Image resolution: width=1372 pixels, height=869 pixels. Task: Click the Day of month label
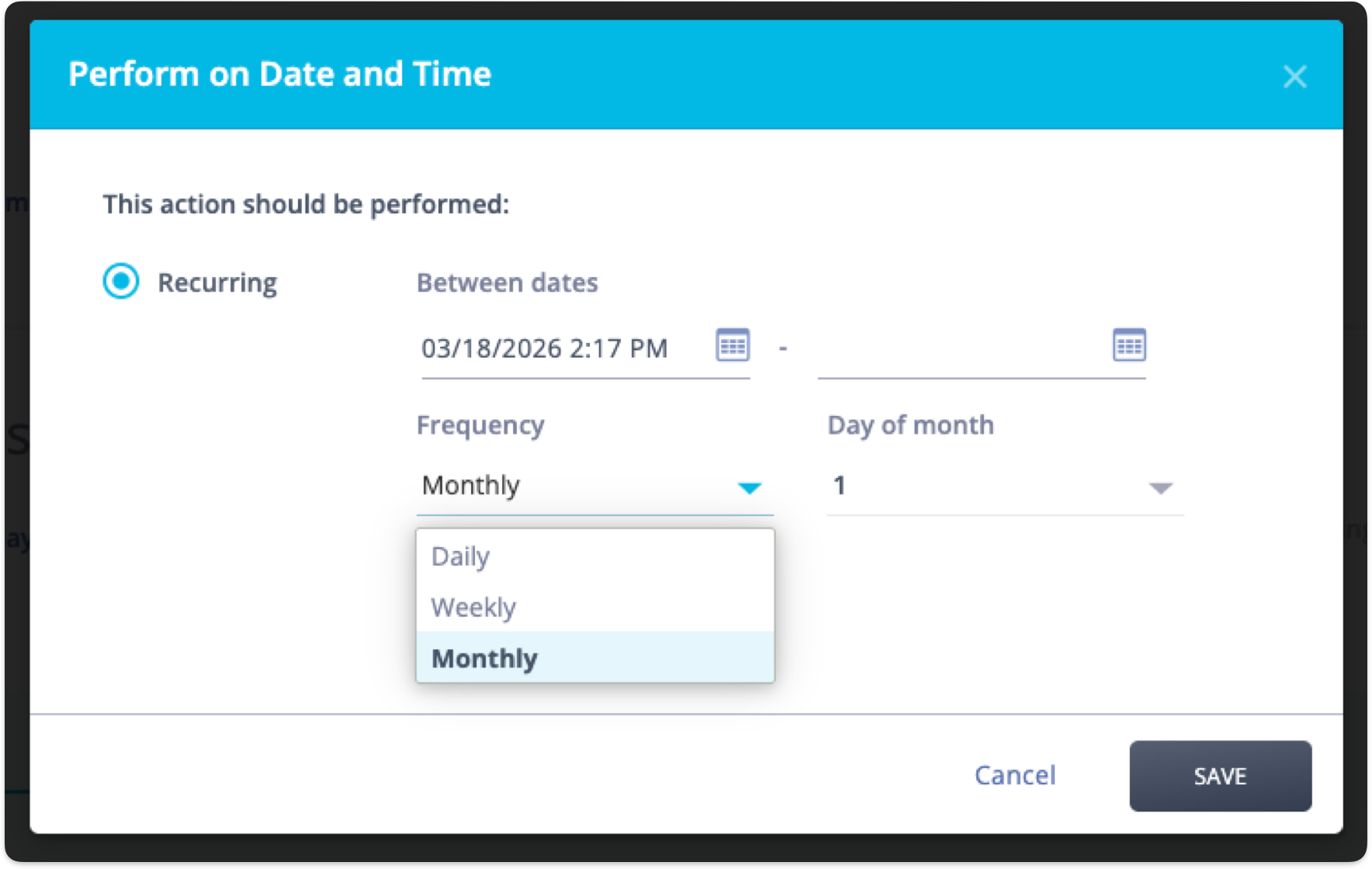tap(910, 425)
